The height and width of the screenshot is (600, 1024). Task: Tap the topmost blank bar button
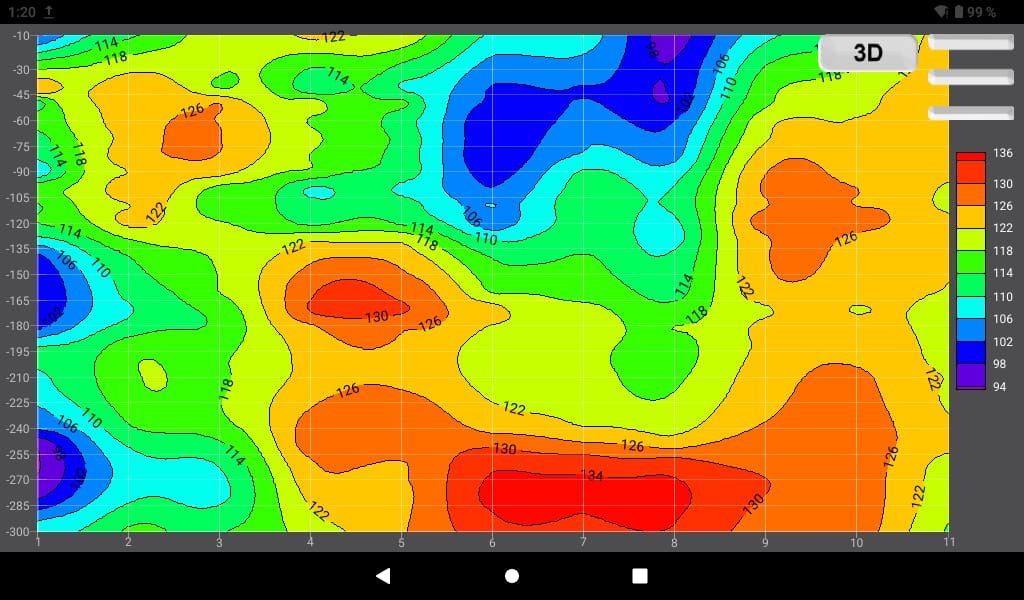[970, 42]
